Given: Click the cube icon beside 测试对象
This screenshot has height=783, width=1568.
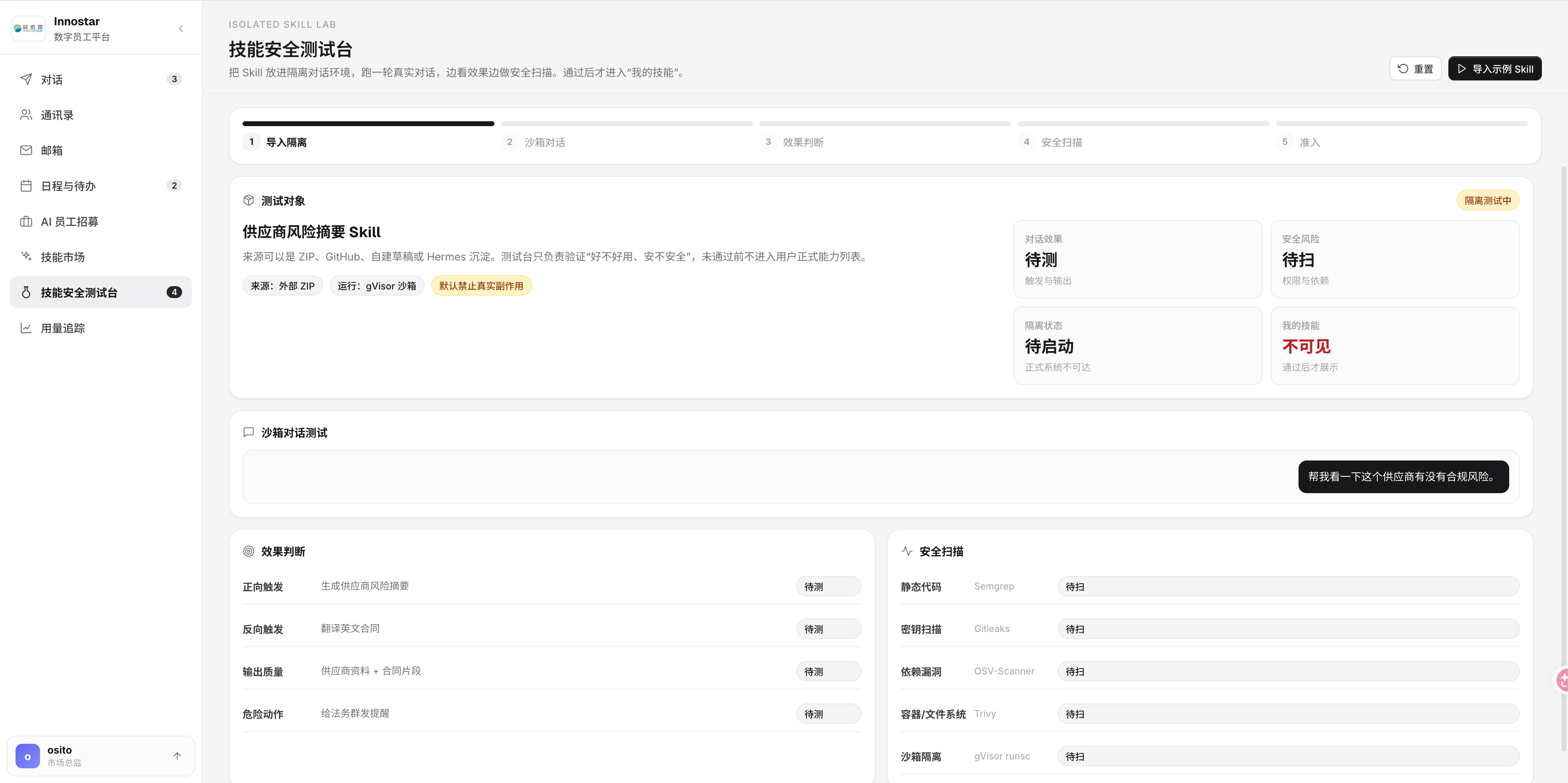Looking at the screenshot, I should (x=248, y=200).
